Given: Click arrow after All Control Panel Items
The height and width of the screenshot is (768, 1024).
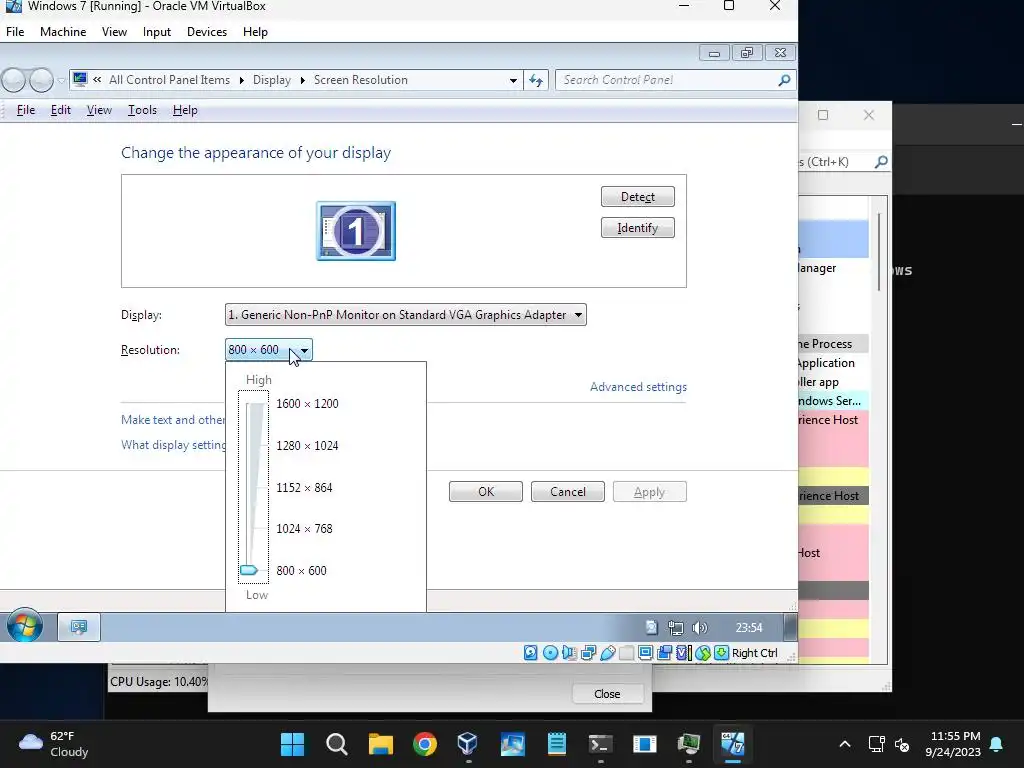Looking at the screenshot, I should tap(241, 80).
